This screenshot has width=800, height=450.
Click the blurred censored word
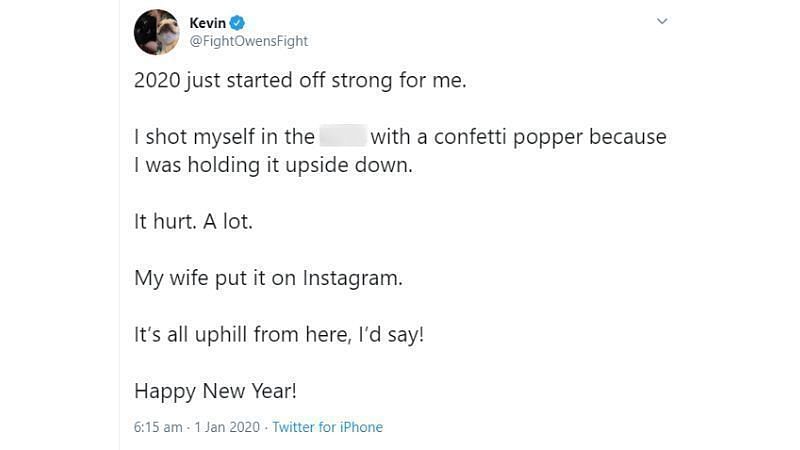click(x=343, y=136)
